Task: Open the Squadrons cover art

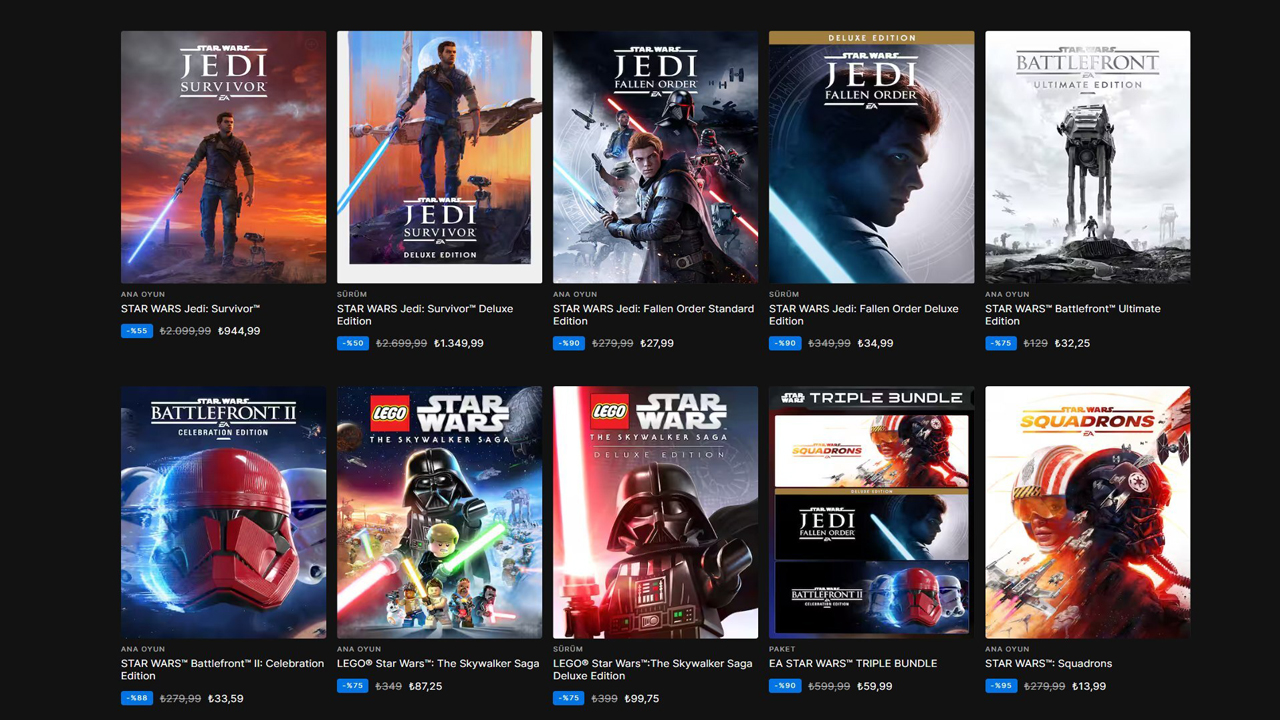Action: (x=1087, y=512)
